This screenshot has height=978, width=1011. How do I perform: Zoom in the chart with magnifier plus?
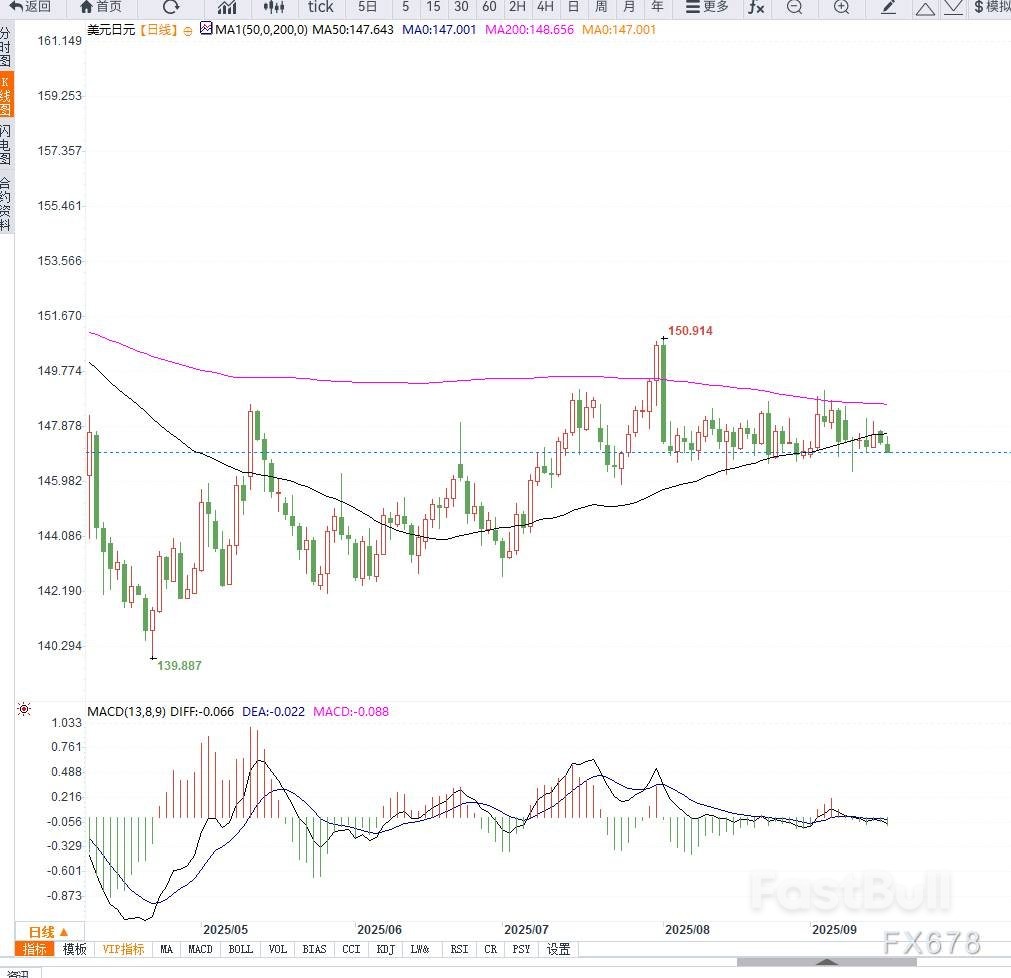pyautogui.click(x=841, y=7)
